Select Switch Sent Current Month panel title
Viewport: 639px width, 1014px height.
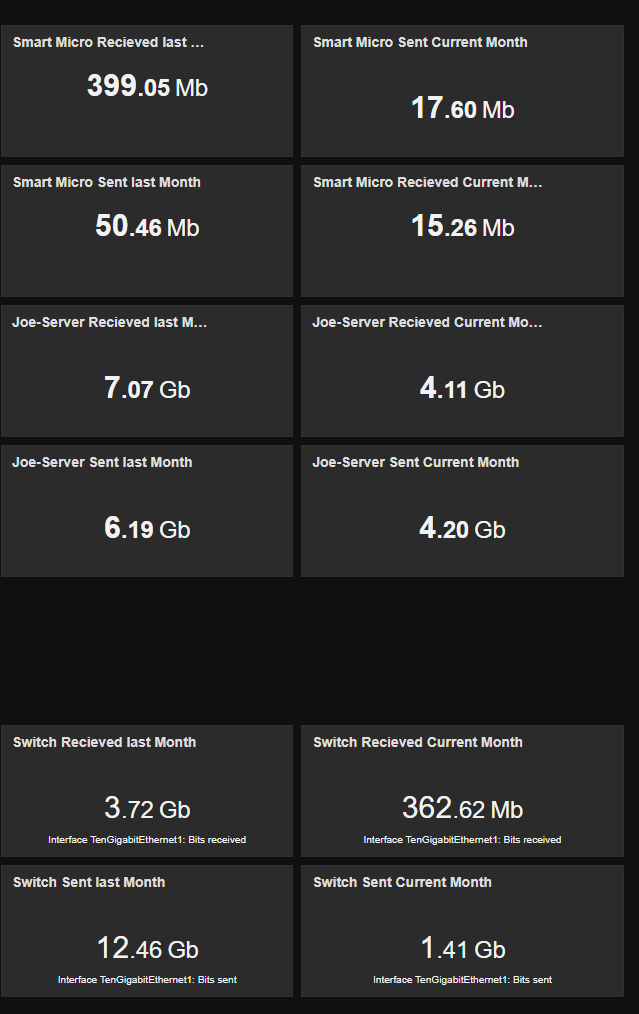coord(402,883)
